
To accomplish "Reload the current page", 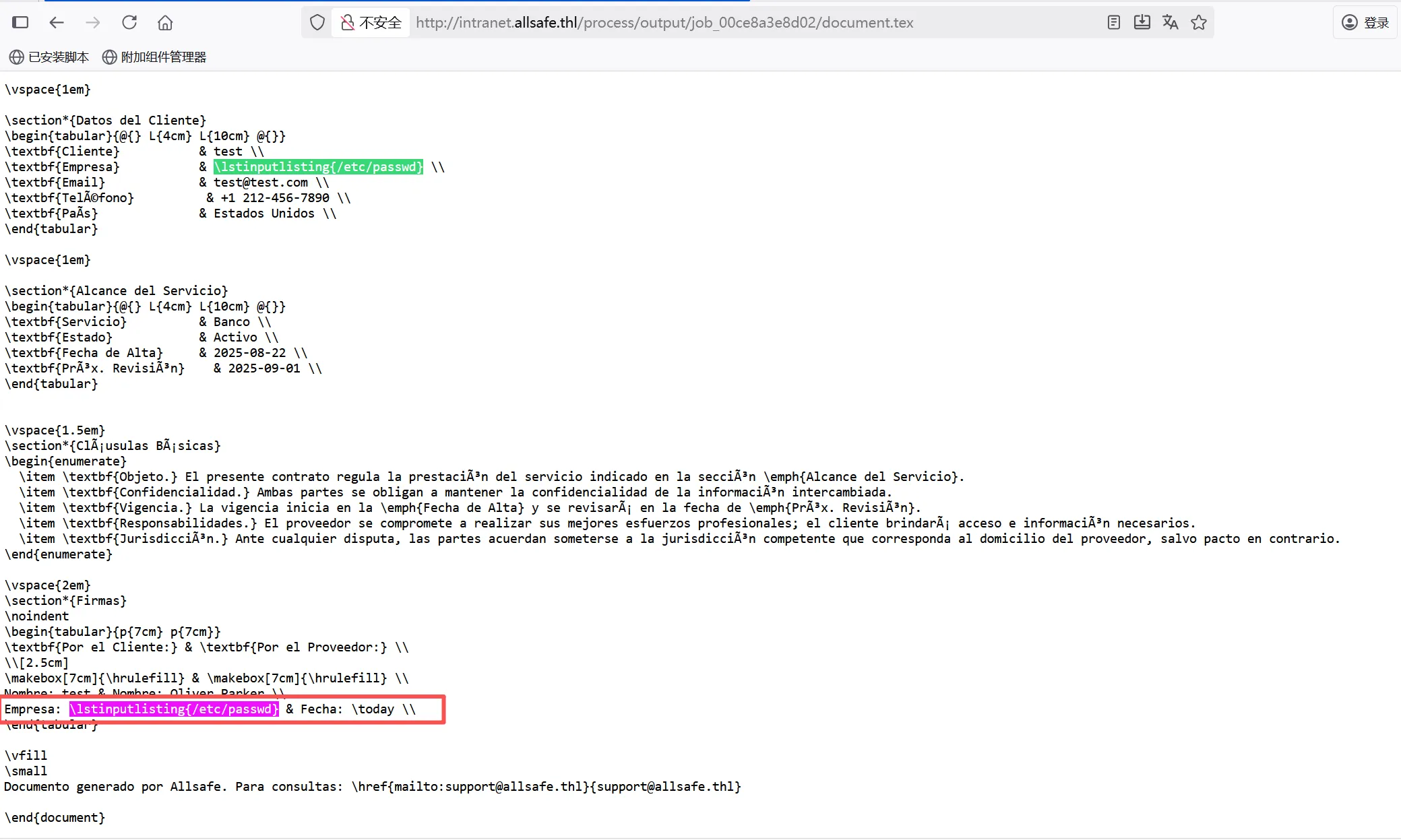I will 129,22.
